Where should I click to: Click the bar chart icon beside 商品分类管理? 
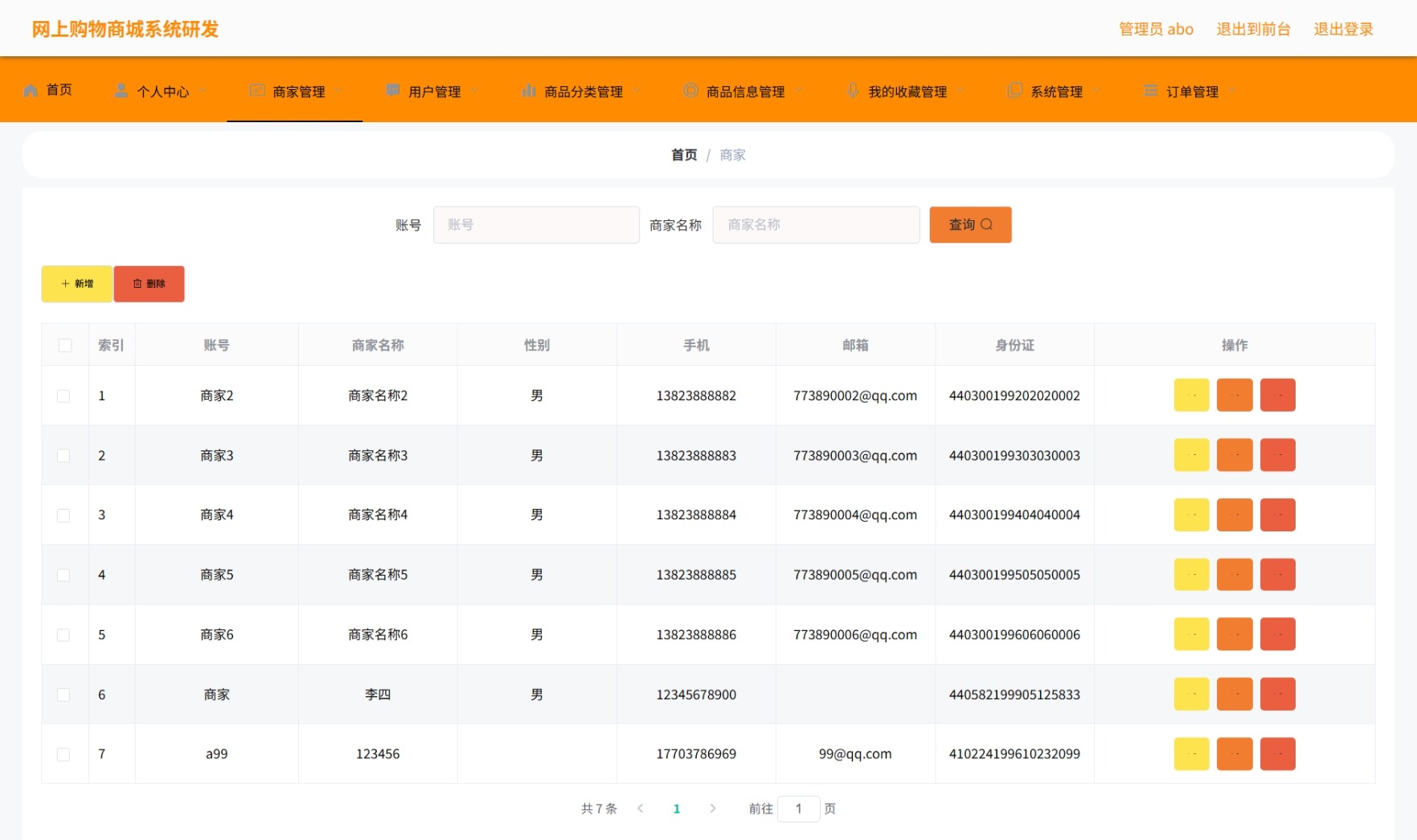[528, 90]
